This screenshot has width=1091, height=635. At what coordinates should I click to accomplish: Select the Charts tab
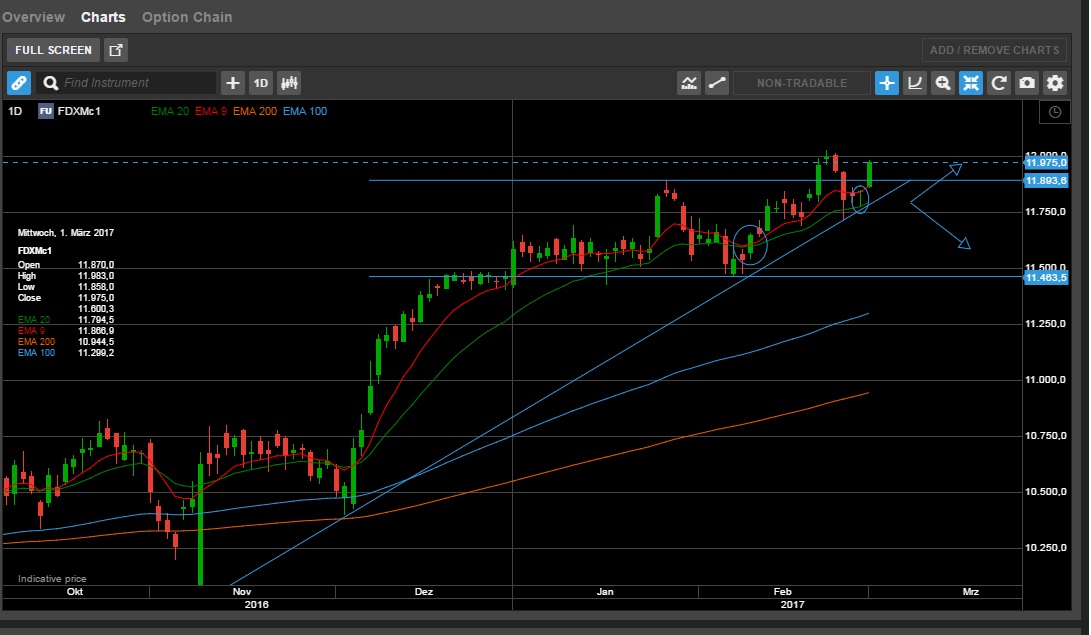(103, 17)
